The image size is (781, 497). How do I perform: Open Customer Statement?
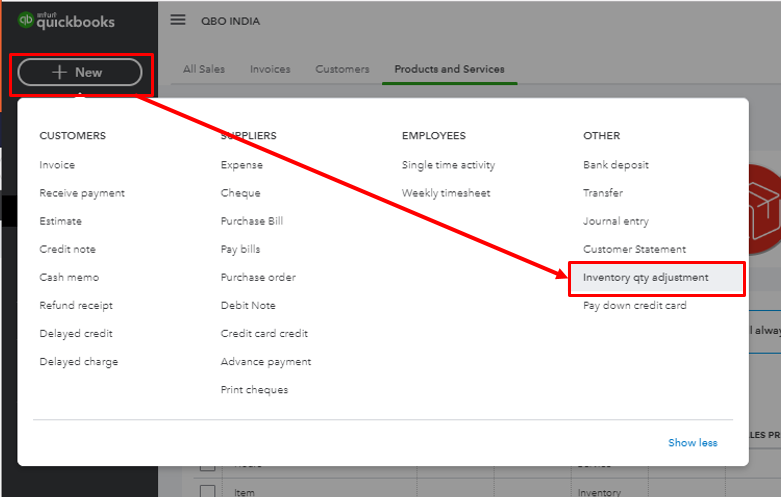(635, 249)
